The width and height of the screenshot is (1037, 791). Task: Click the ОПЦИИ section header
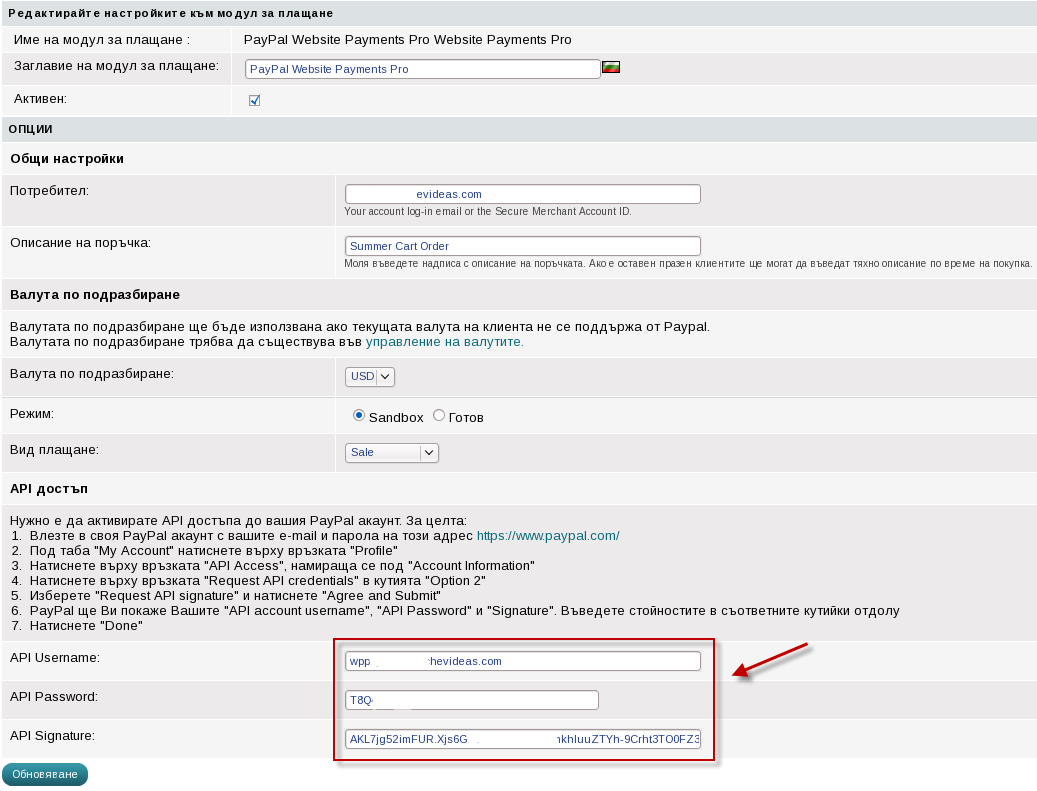(30, 129)
